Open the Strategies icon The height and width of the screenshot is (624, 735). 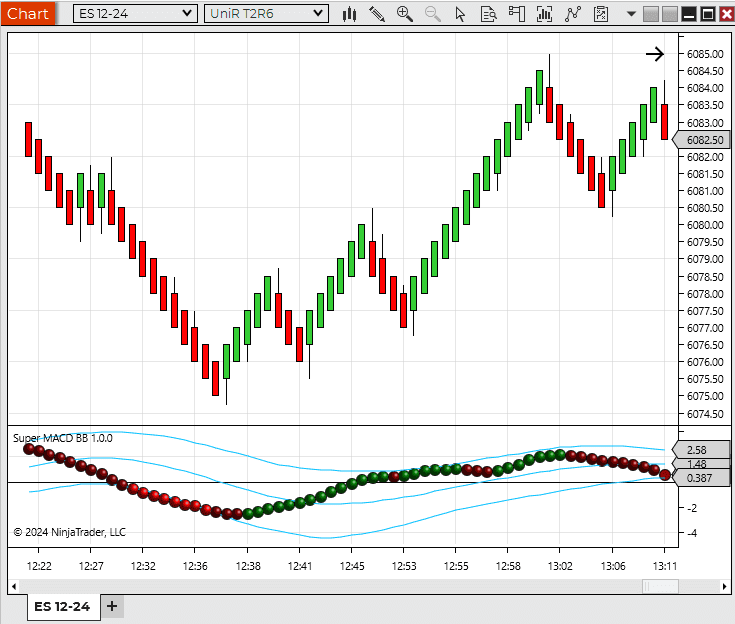[572, 14]
